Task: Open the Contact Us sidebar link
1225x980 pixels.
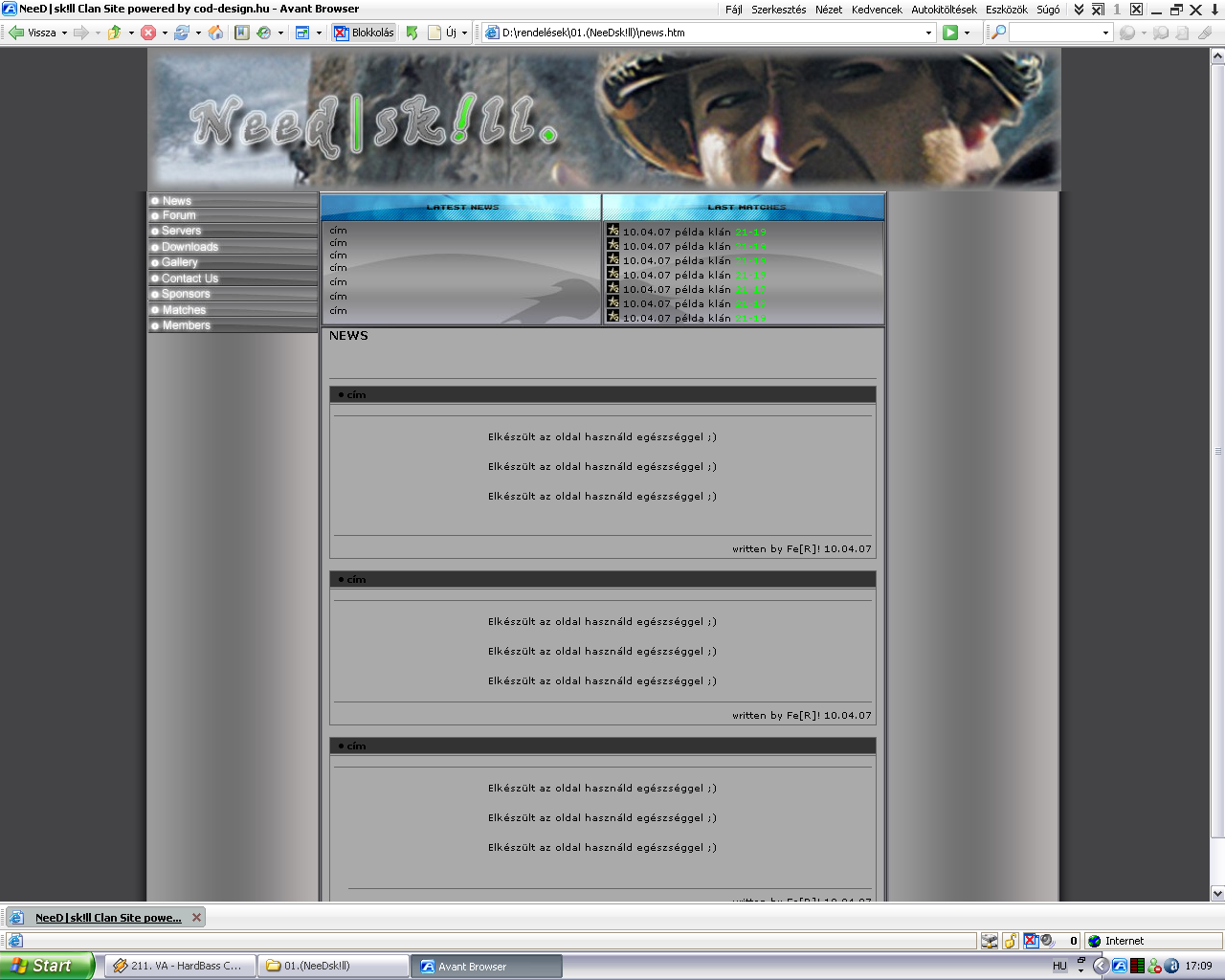Action: (x=233, y=278)
